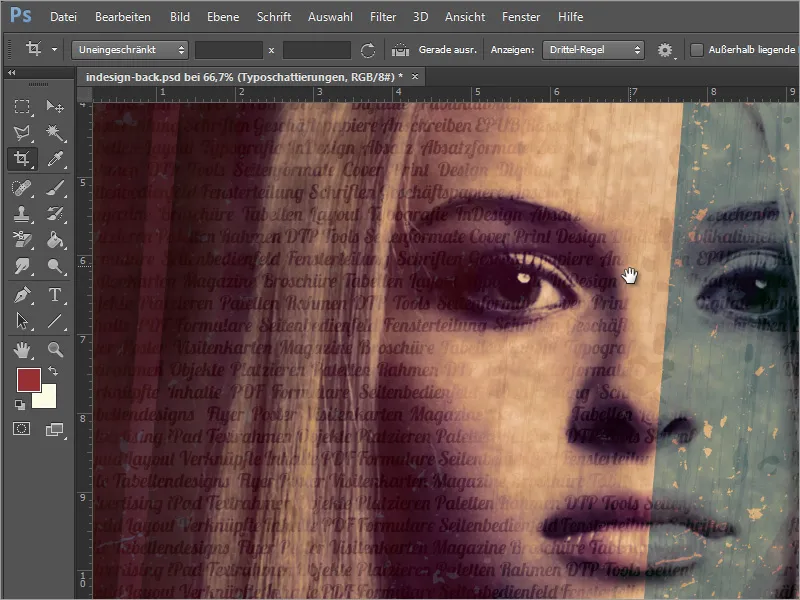Swap foreground and background colors
Screen dimensions: 800x600
tap(53, 371)
